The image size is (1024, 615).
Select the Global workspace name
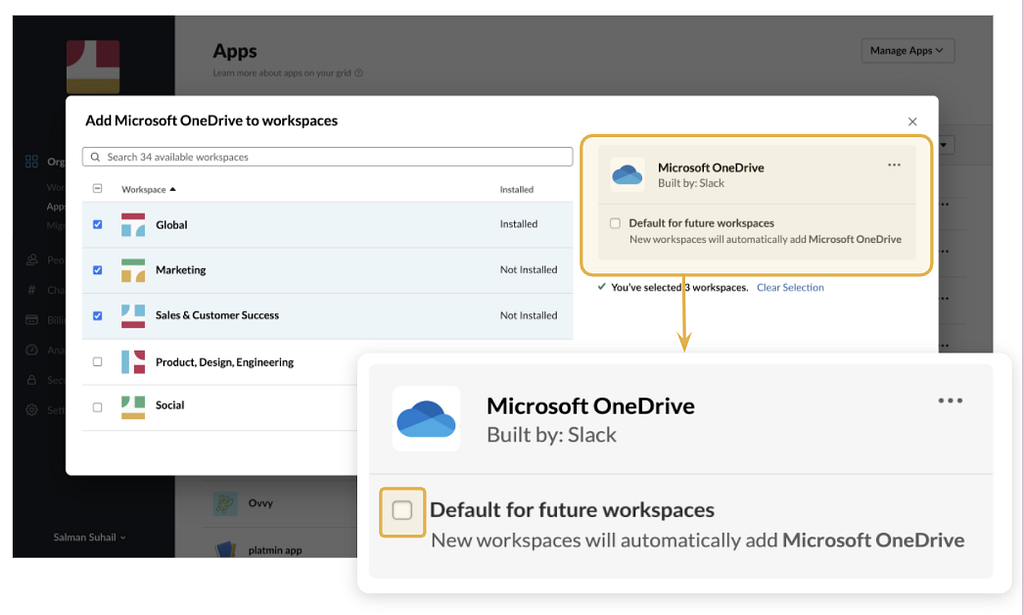coord(171,225)
